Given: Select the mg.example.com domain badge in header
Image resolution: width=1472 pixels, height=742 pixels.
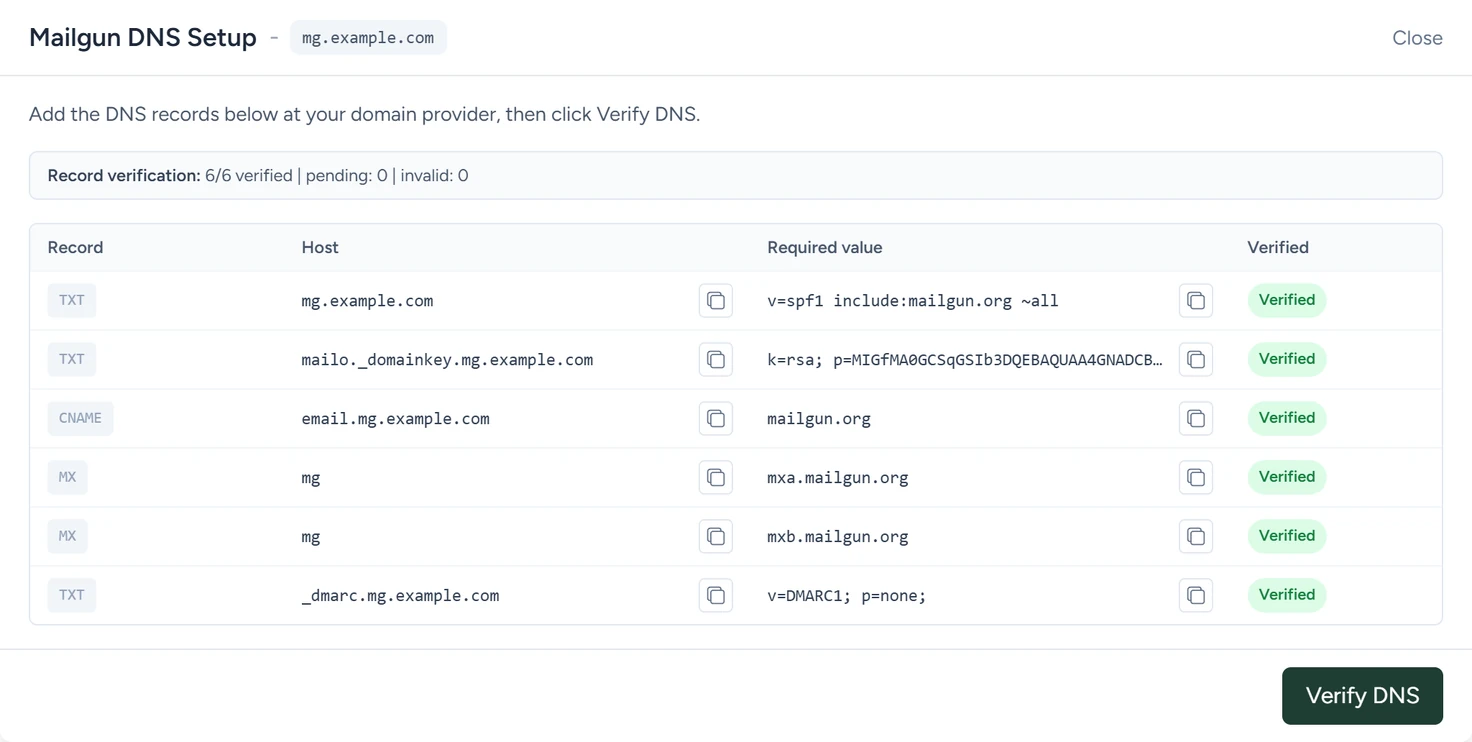Looking at the screenshot, I should pyautogui.click(x=368, y=38).
